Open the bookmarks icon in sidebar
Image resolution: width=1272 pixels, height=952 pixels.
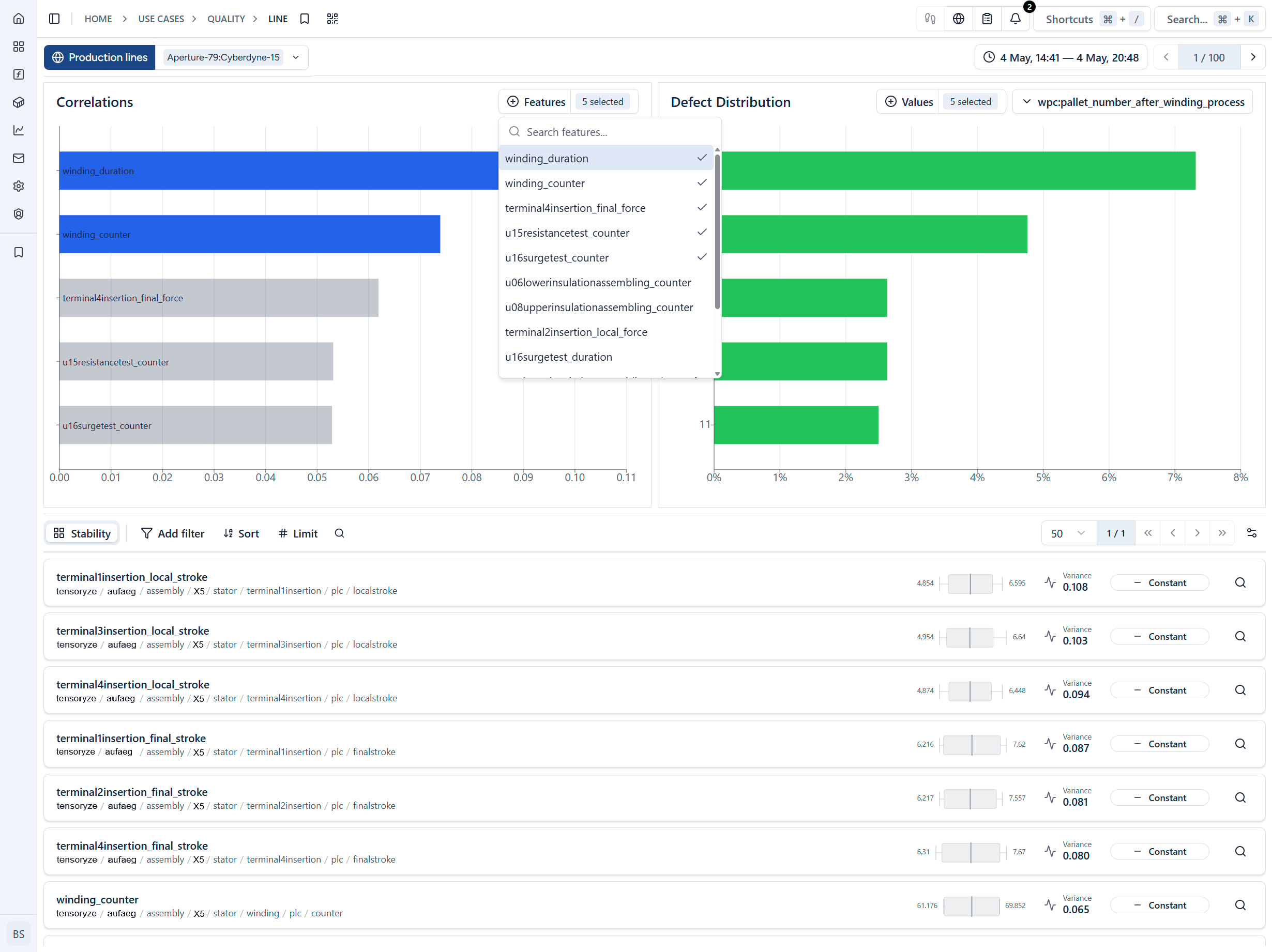pyautogui.click(x=19, y=252)
